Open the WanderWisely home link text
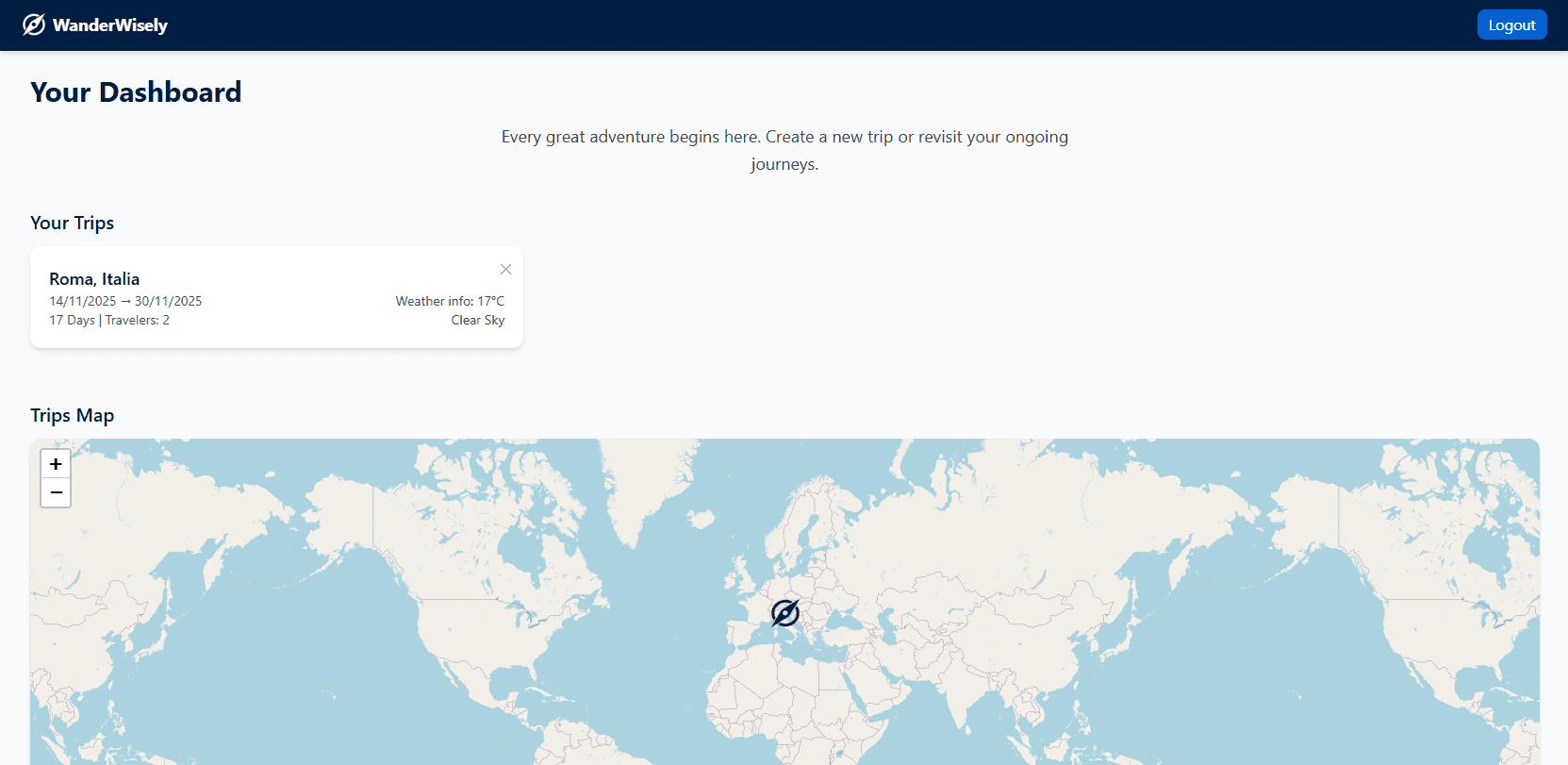Screen dimensions: 1568x765 coord(110,25)
